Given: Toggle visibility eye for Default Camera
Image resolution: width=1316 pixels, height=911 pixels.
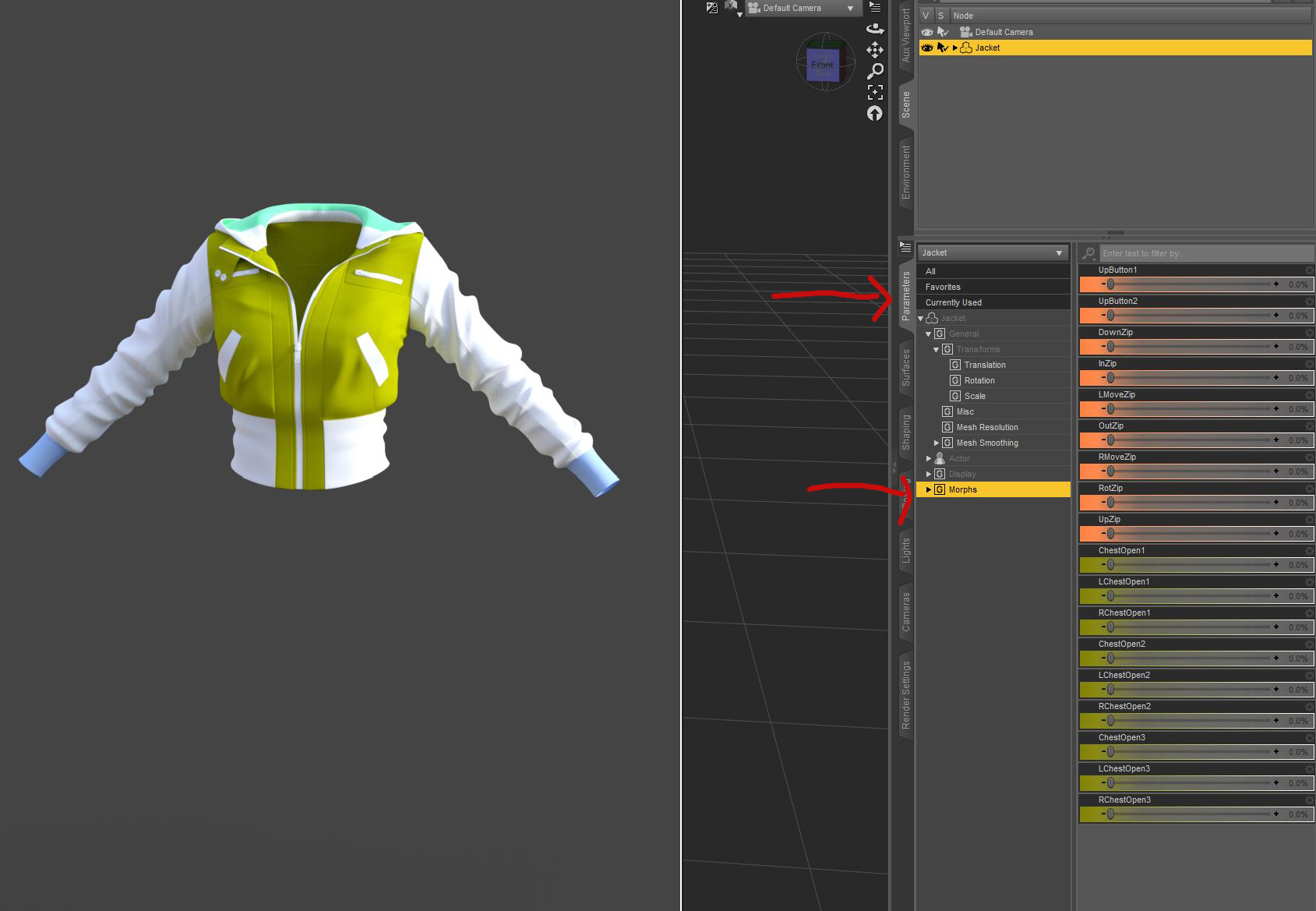Looking at the screenshot, I should (x=926, y=32).
